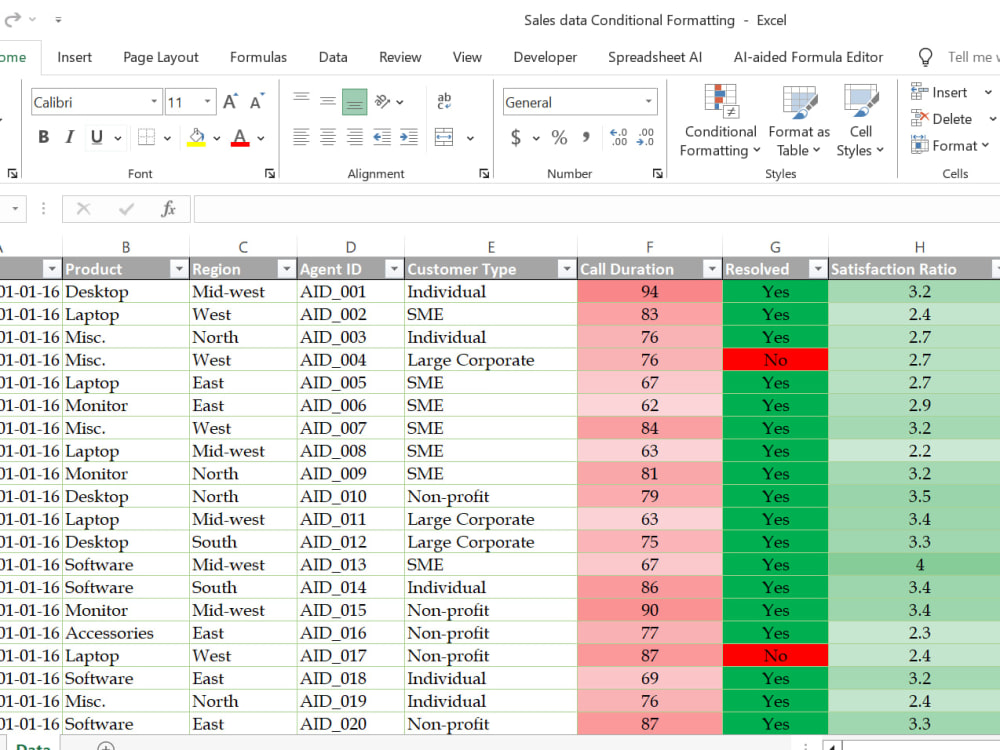The width and height of the screenshot is (1000, 750).
Task: Click formula bar Cancel X icon
Action: point(84,209)
